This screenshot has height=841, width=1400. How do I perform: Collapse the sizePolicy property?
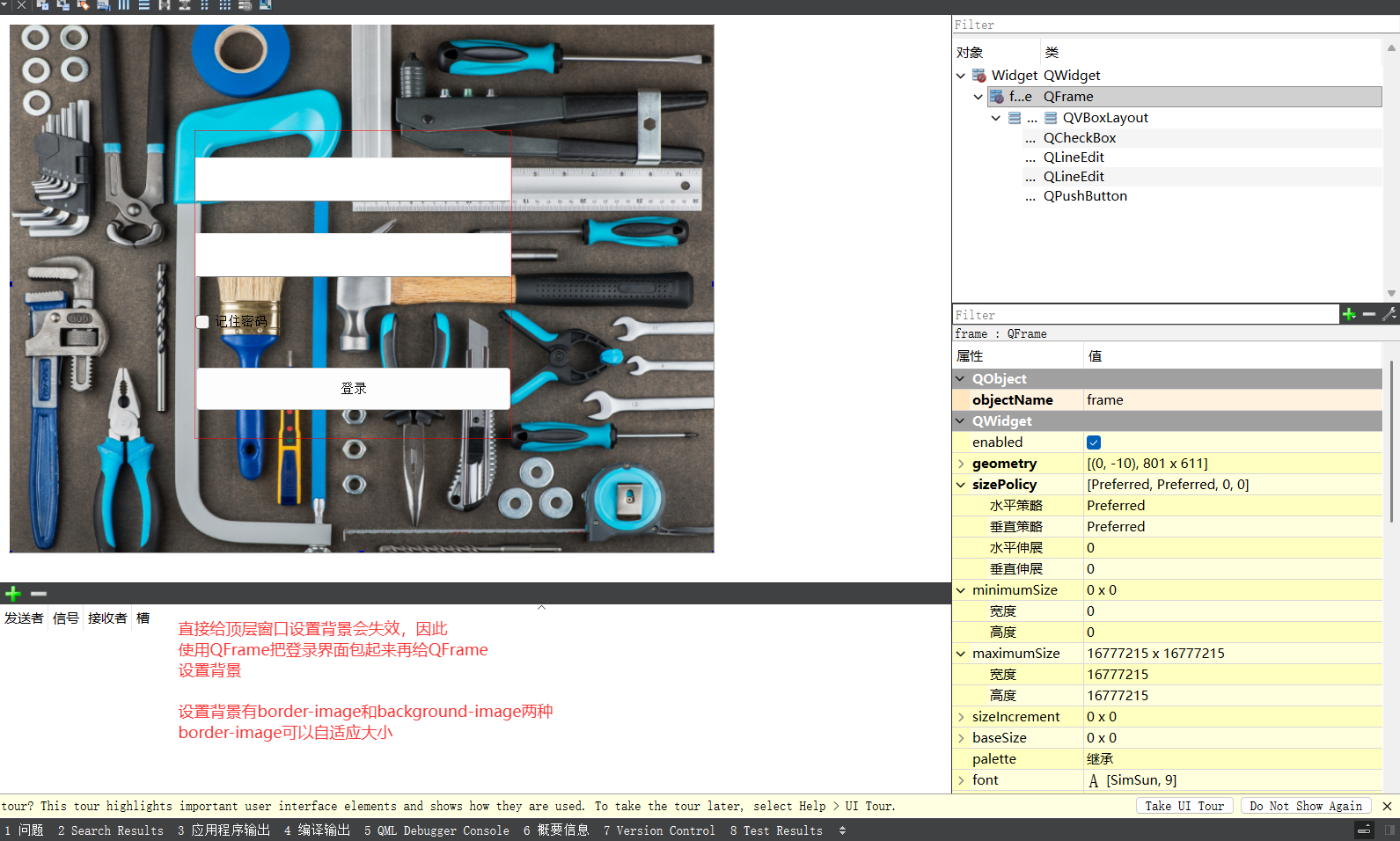point(961,485)
